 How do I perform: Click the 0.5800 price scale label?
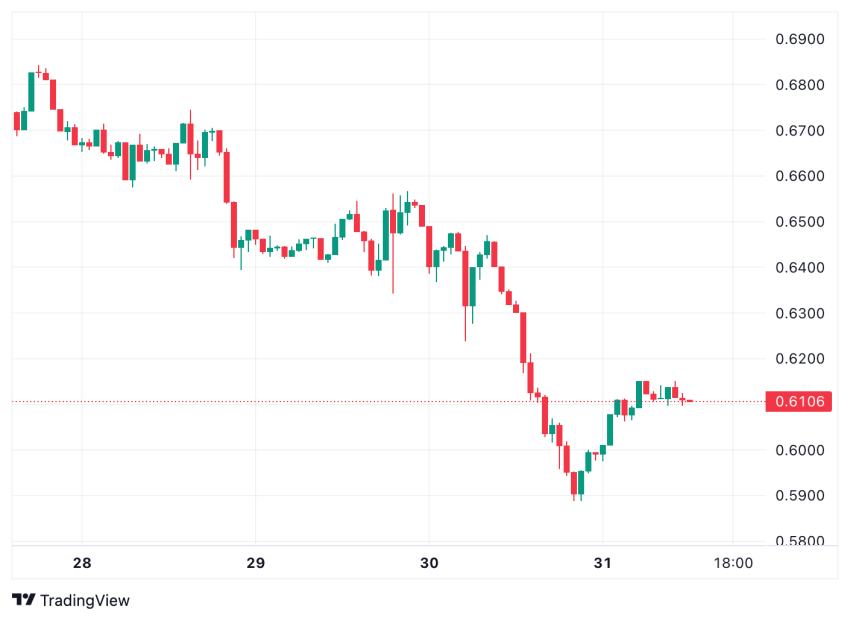800,541
